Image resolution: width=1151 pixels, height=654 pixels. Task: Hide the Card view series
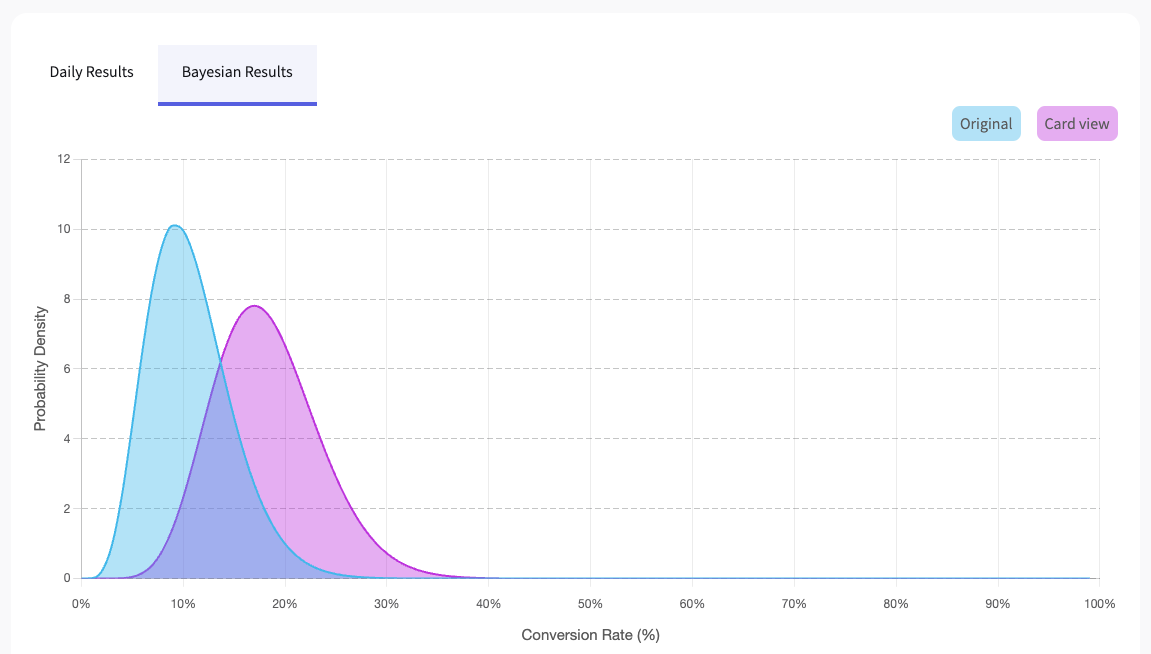tap(1077, 124)
